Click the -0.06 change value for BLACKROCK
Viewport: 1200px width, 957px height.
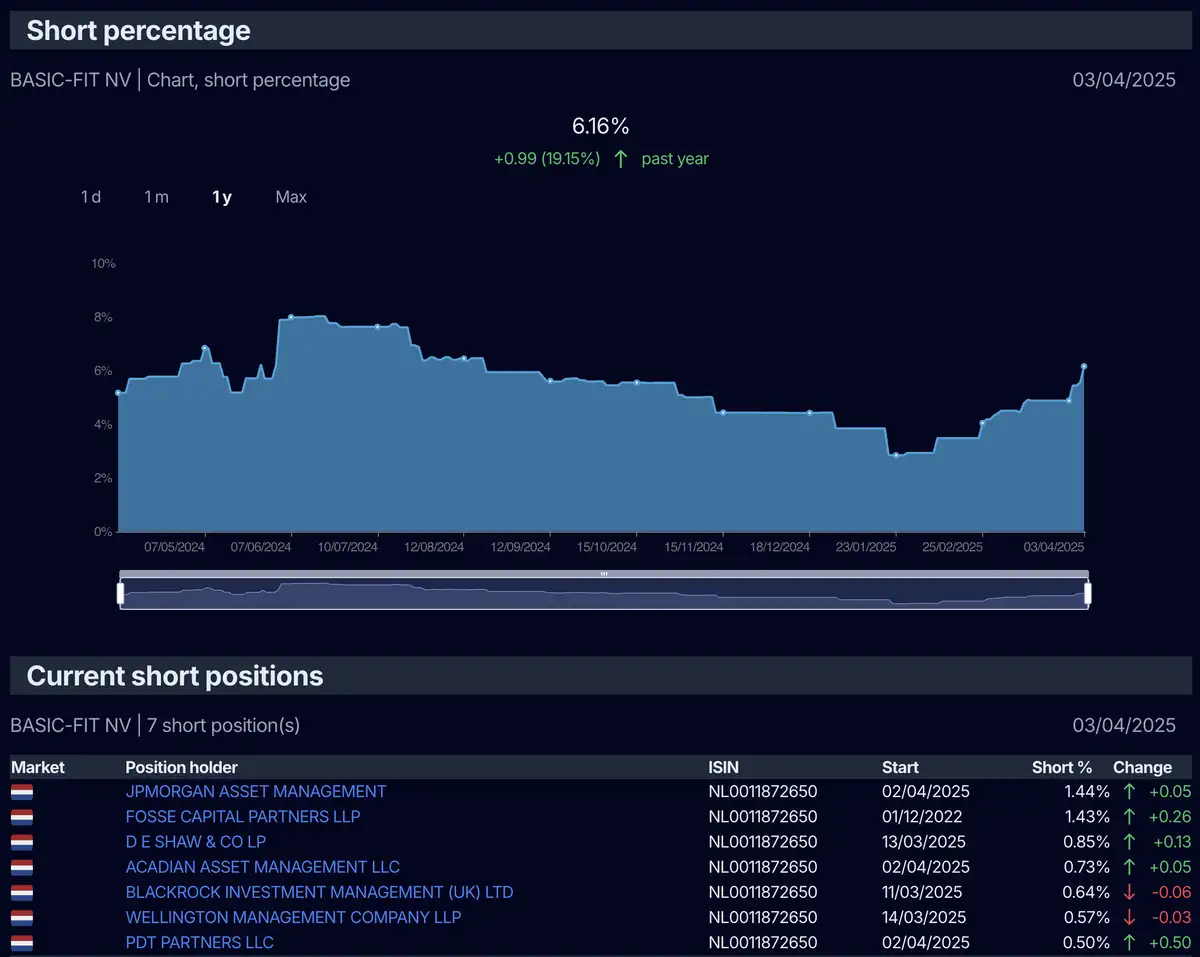(1170, 892)
